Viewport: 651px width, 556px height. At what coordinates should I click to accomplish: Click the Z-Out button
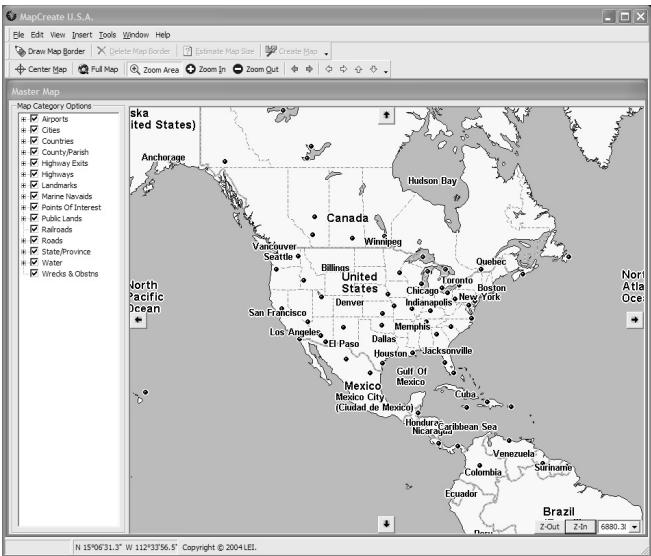(549, 527)
